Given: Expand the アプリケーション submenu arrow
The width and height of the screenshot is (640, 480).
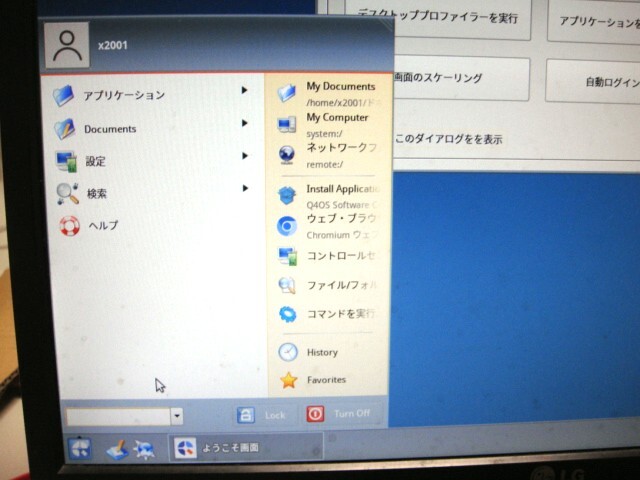Looking at the screenshot, I should 244,90.
